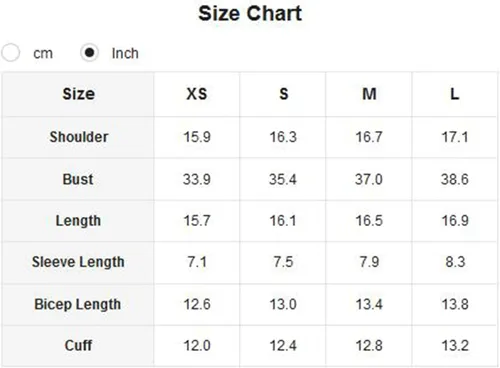Click the Sleeve Length row label
This screenshot has width=500, height=368.
78,262
